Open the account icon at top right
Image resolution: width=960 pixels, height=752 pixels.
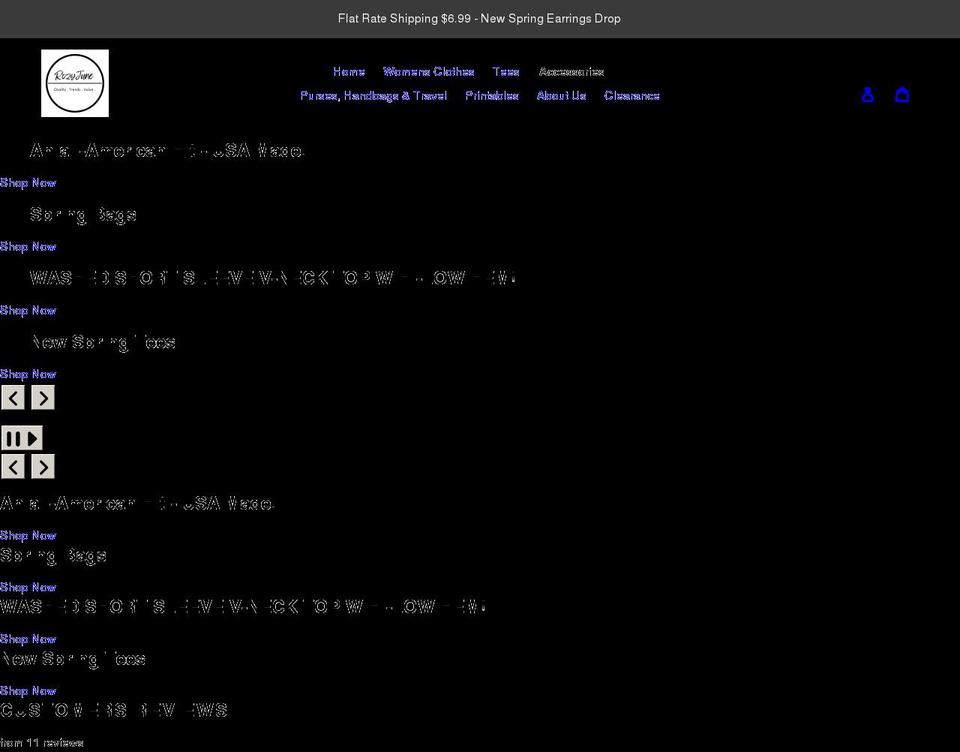coord(867,94)
